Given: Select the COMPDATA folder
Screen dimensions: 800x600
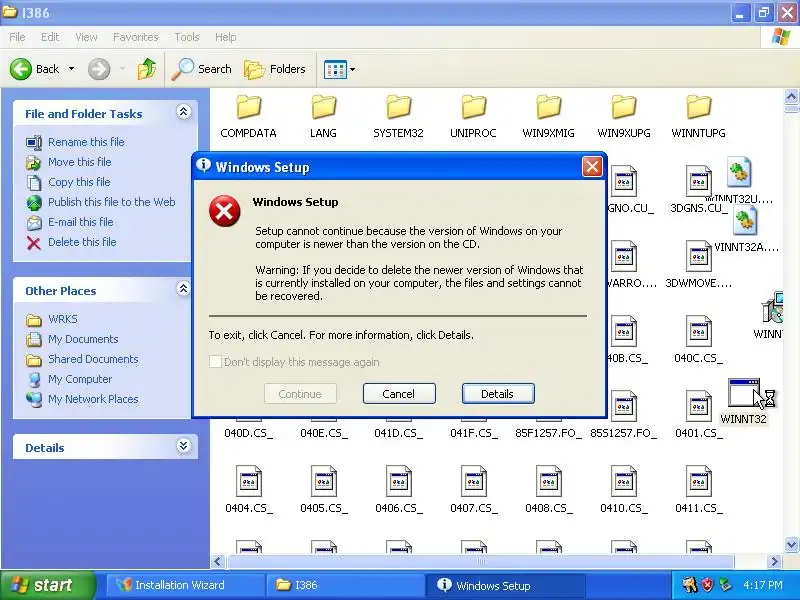Looking at the screenshot, I should tap(248, 117).
